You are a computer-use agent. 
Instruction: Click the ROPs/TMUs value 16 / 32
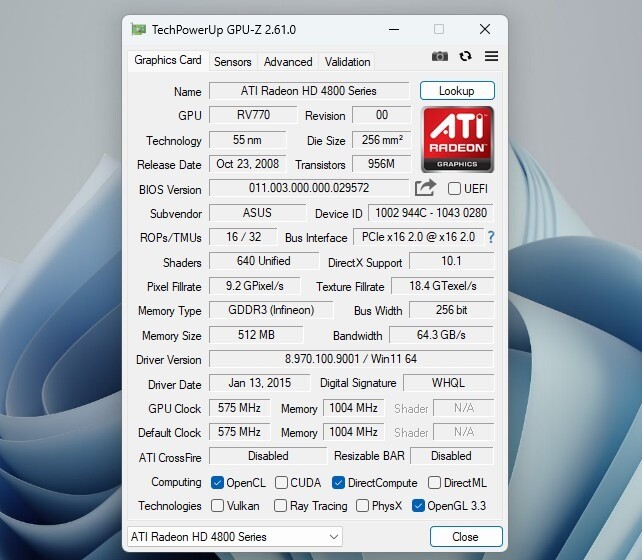tap(243, 237)
